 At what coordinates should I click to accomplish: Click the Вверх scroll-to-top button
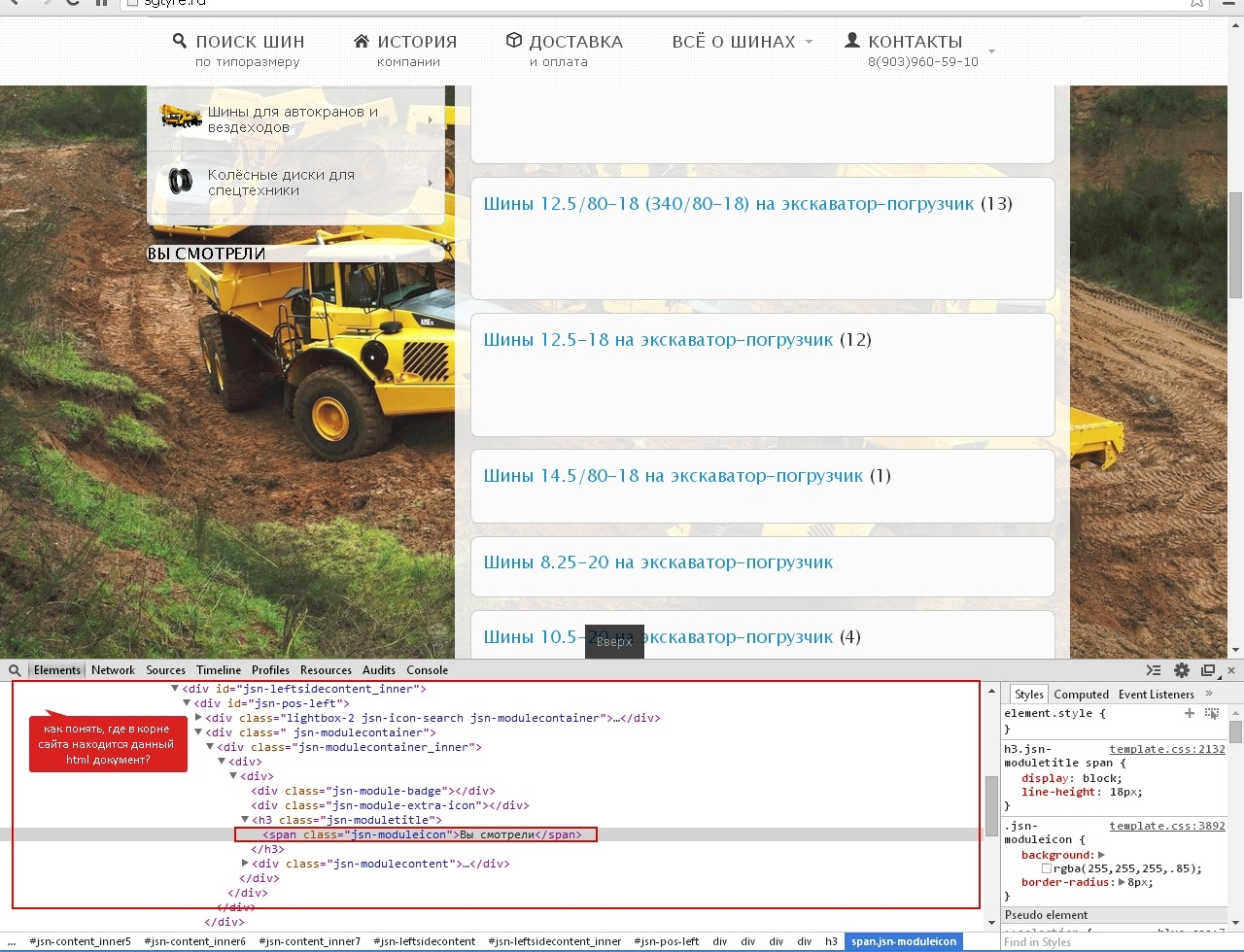point(614,642)
